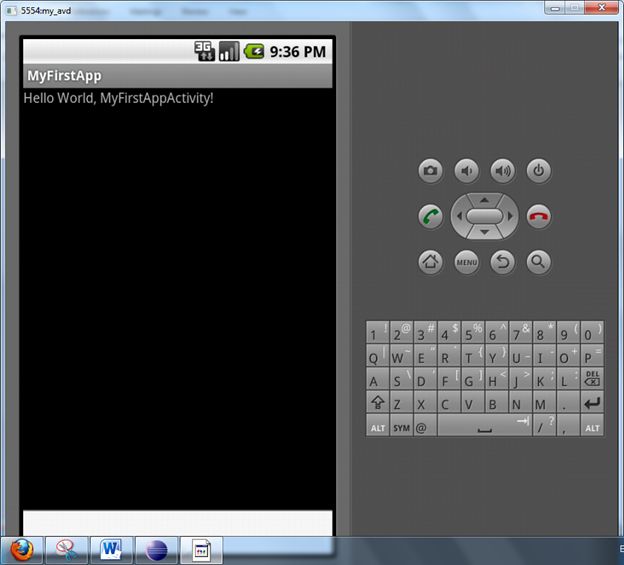The image size is (624, 565).
Task: Tap the 9 key on emulator keyboard
Action: pos(568,332)
